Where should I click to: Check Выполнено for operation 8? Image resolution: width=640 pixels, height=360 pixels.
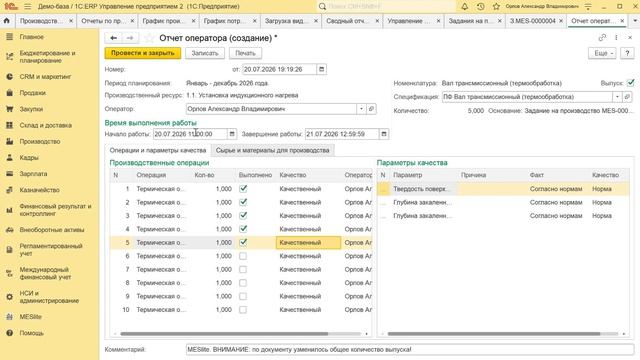[243, 283]
